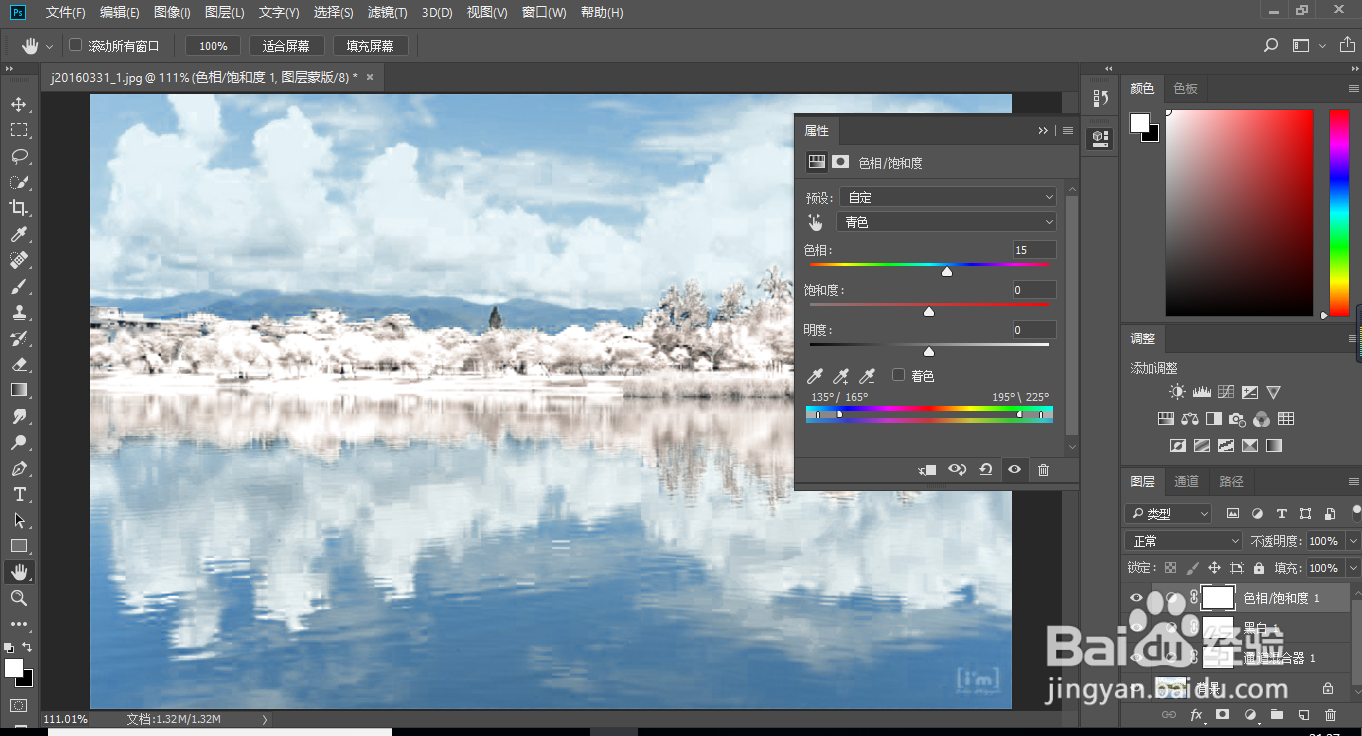Toggle lock transparent pixels

tap(1170, 568)
